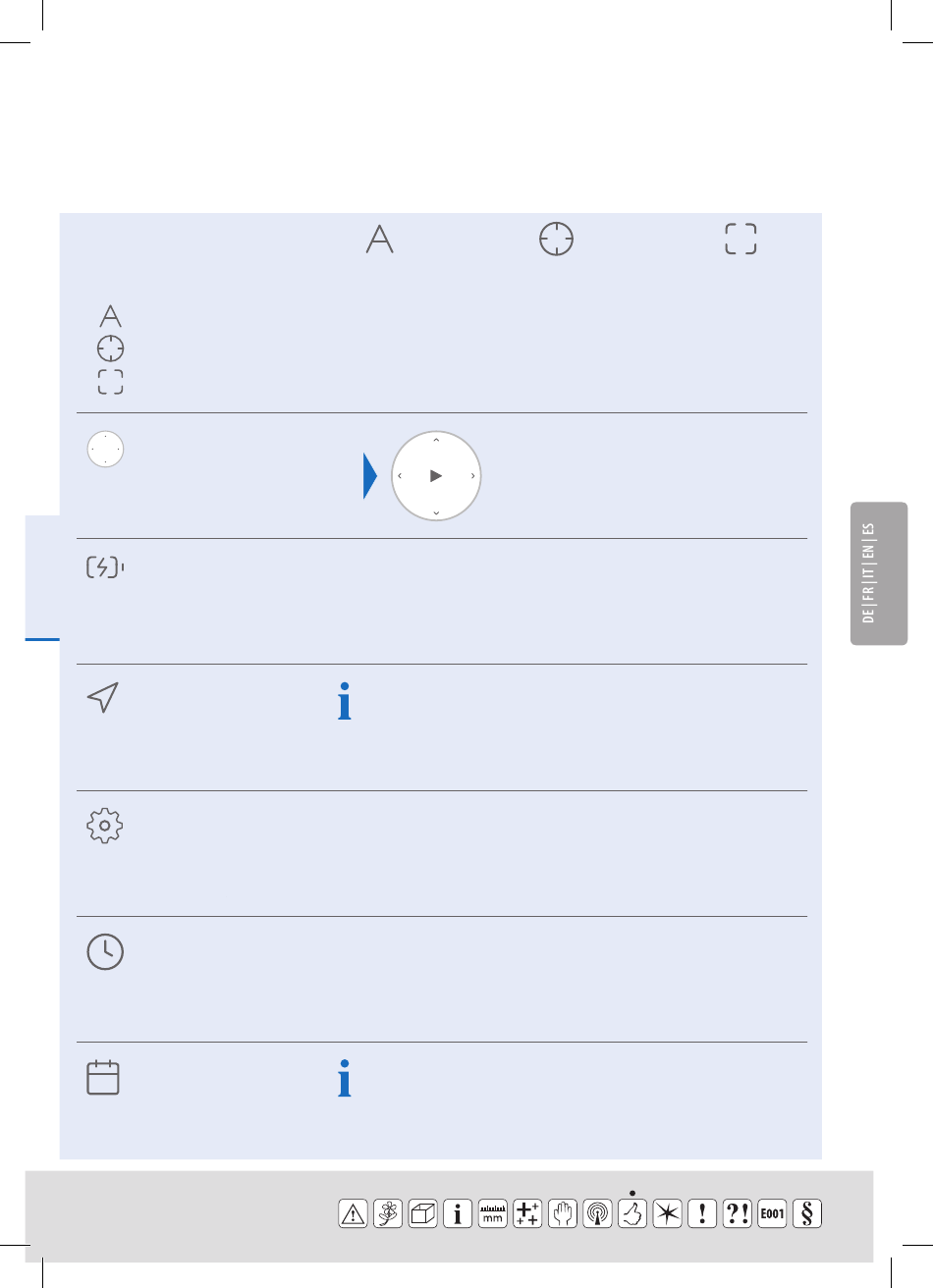Screen dimensions: 933x1288
Task: Click the warning triangle icon in bottom strip
Action: (353, 1213)
